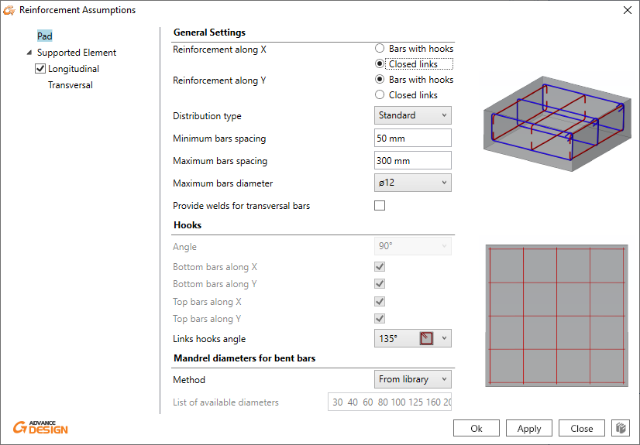Enable Provide welds for transversal bars
The image size is (640, 445).
(379, 206)
